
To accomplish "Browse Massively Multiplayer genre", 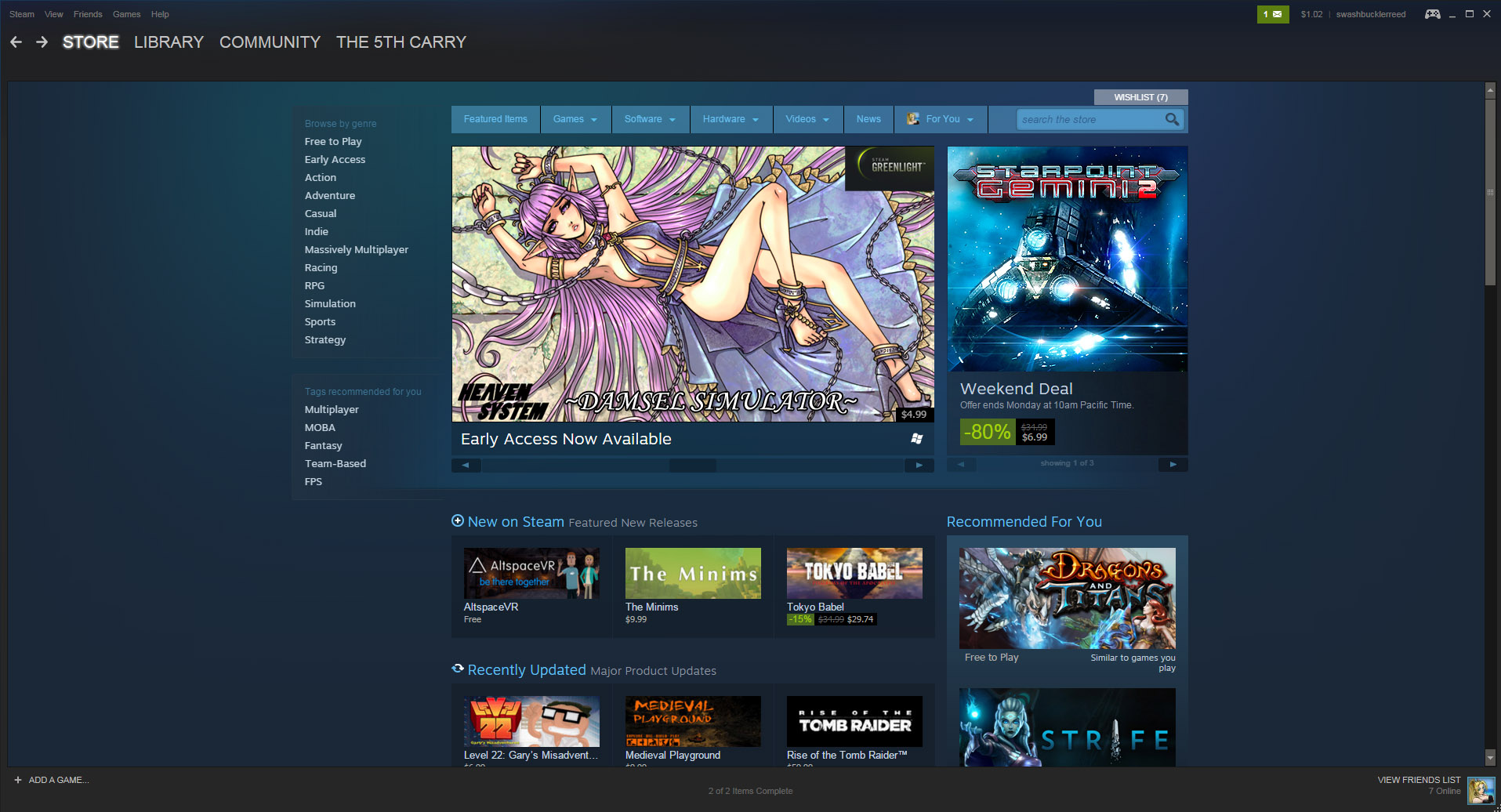I will coord(357,250).
